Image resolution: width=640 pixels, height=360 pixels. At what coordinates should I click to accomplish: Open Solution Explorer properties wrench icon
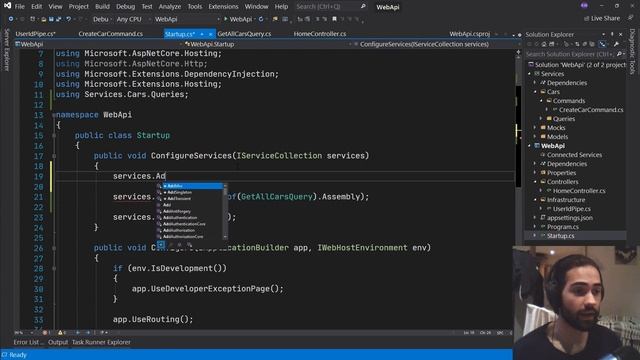click(x=616, y=44)
